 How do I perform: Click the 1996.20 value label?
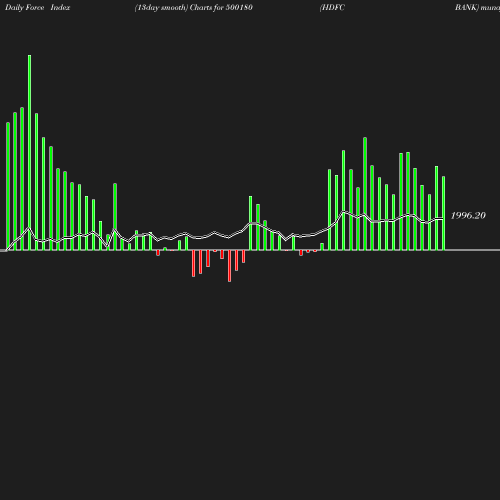(x=468, y=216)
